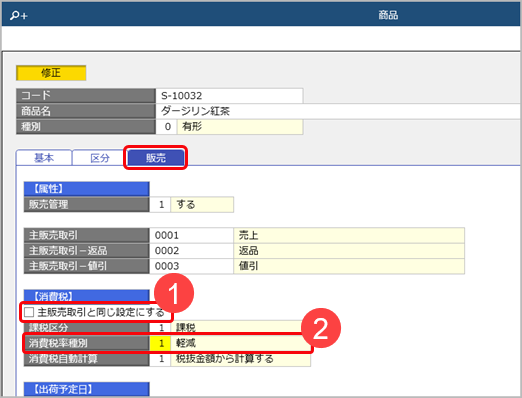
Task: Click the 主販売取引 code 0001
Action: [191, 235]
